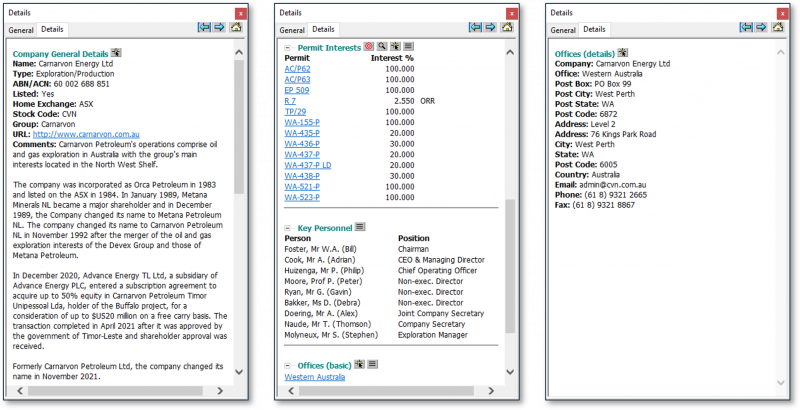The width and height of the screenshot is (800, 410).
Task: Collapse the Key Personnel section
Action: click(x=287, y=228)
